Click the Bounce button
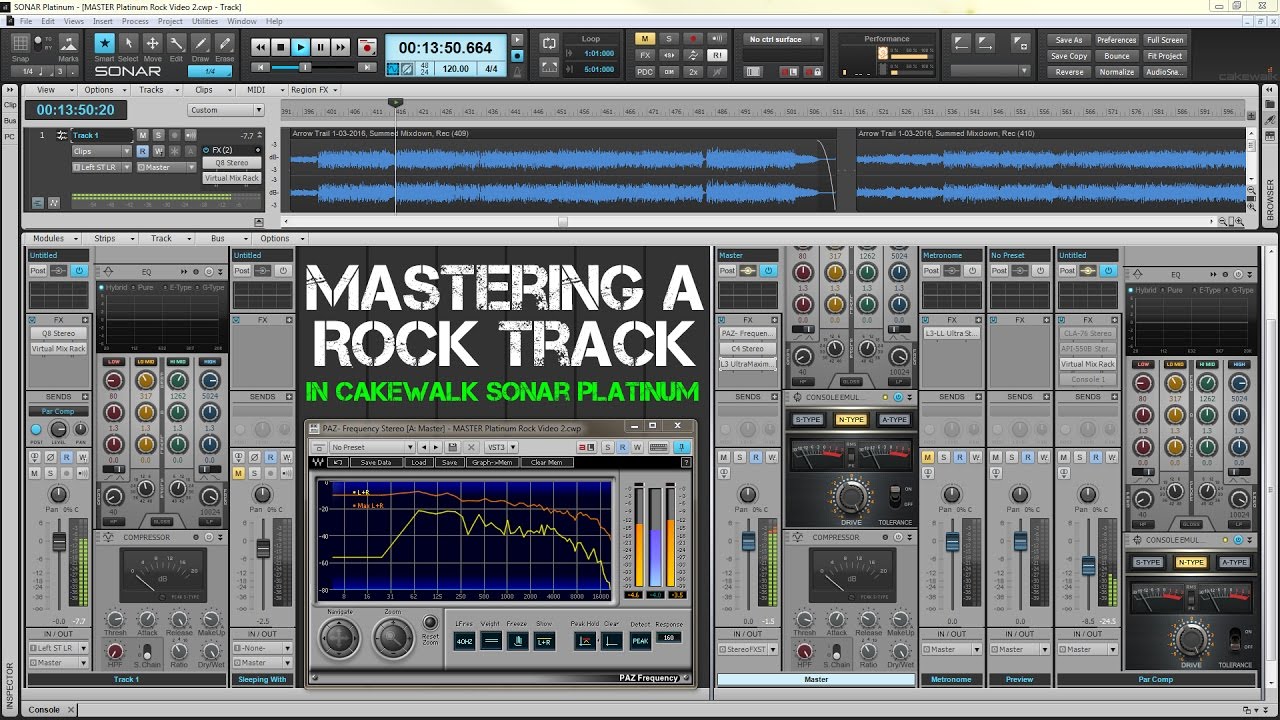This screenshot has width=1280, height=720. (1117, 56)
